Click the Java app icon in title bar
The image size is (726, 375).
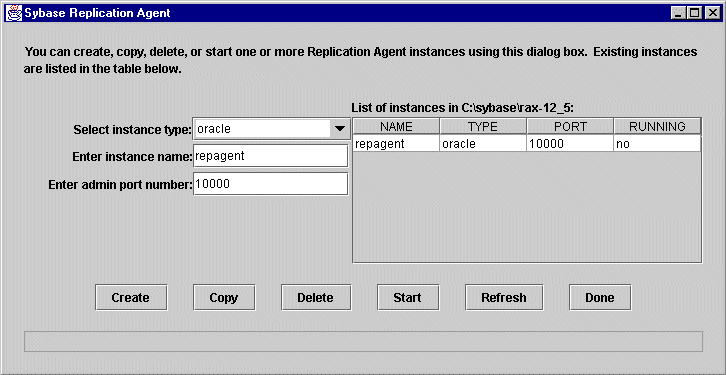[13, 13]
